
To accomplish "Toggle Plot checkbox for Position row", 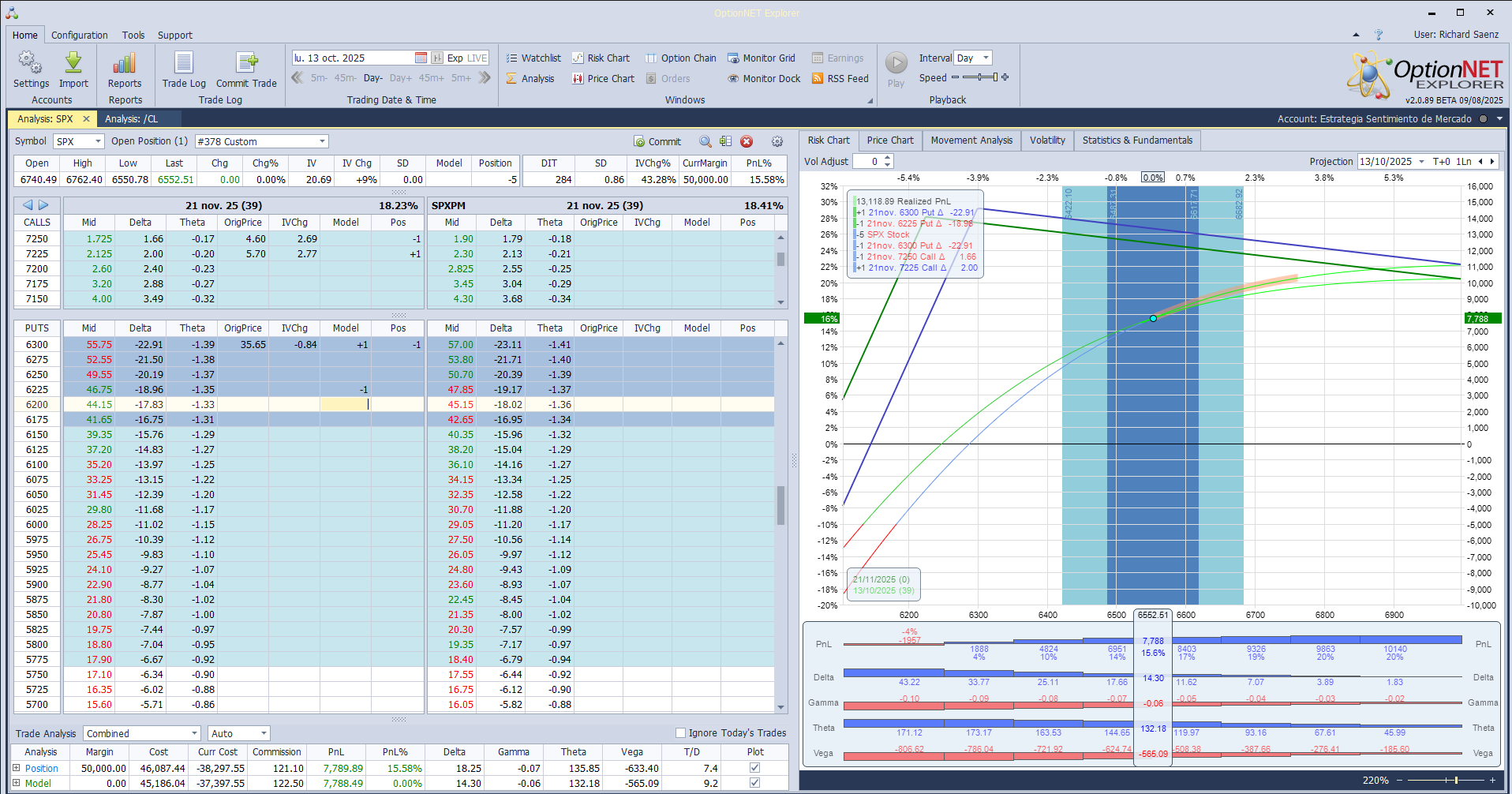I will click(755, 768).
